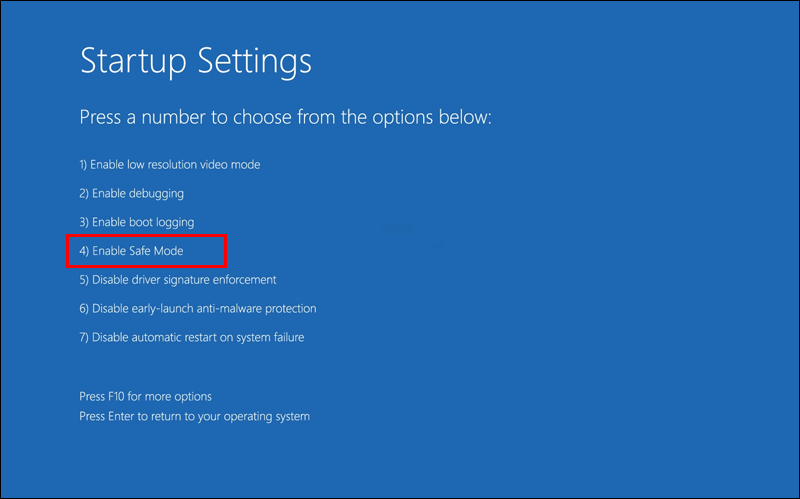Viewport: 800px width, 499px height.
Task: Click number 5) beside driver signature enforcement
Action: (x=84, y=280)
